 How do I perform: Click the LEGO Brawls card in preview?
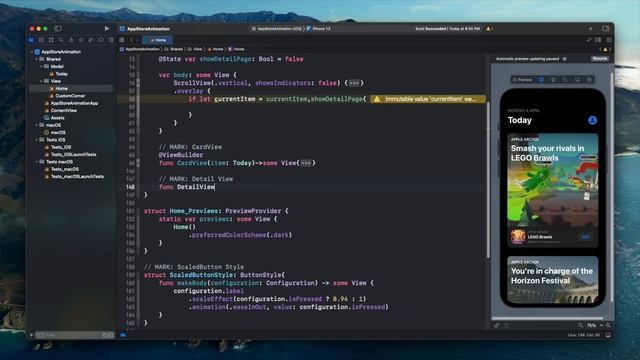click(553, 190)
